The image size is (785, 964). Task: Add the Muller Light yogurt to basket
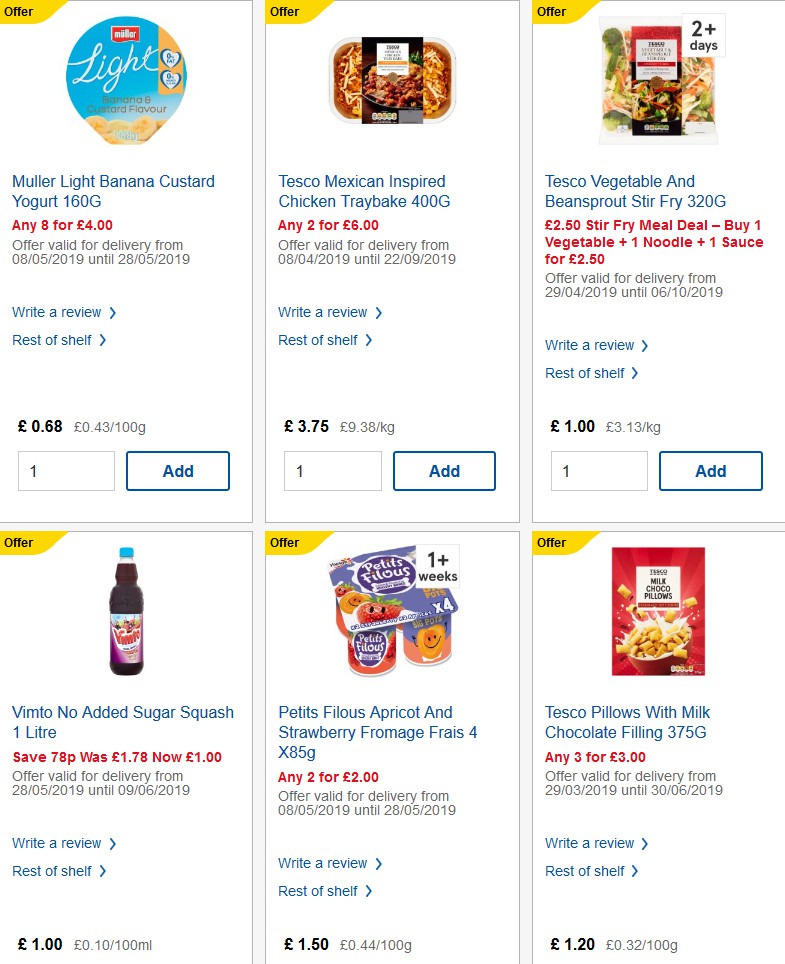click(178, 470)
